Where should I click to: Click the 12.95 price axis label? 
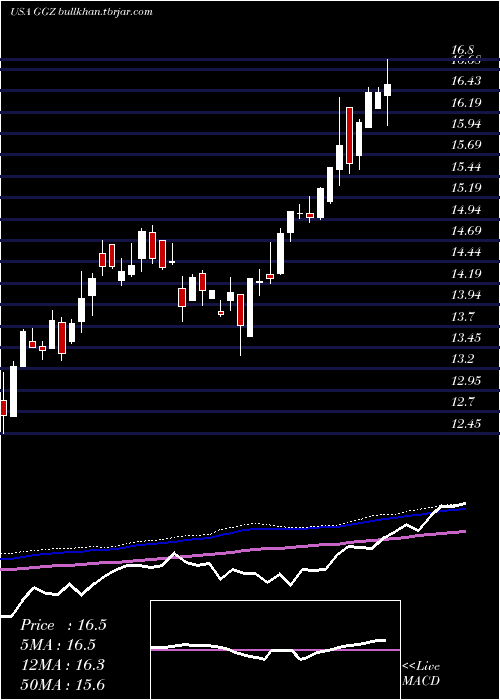466,381
